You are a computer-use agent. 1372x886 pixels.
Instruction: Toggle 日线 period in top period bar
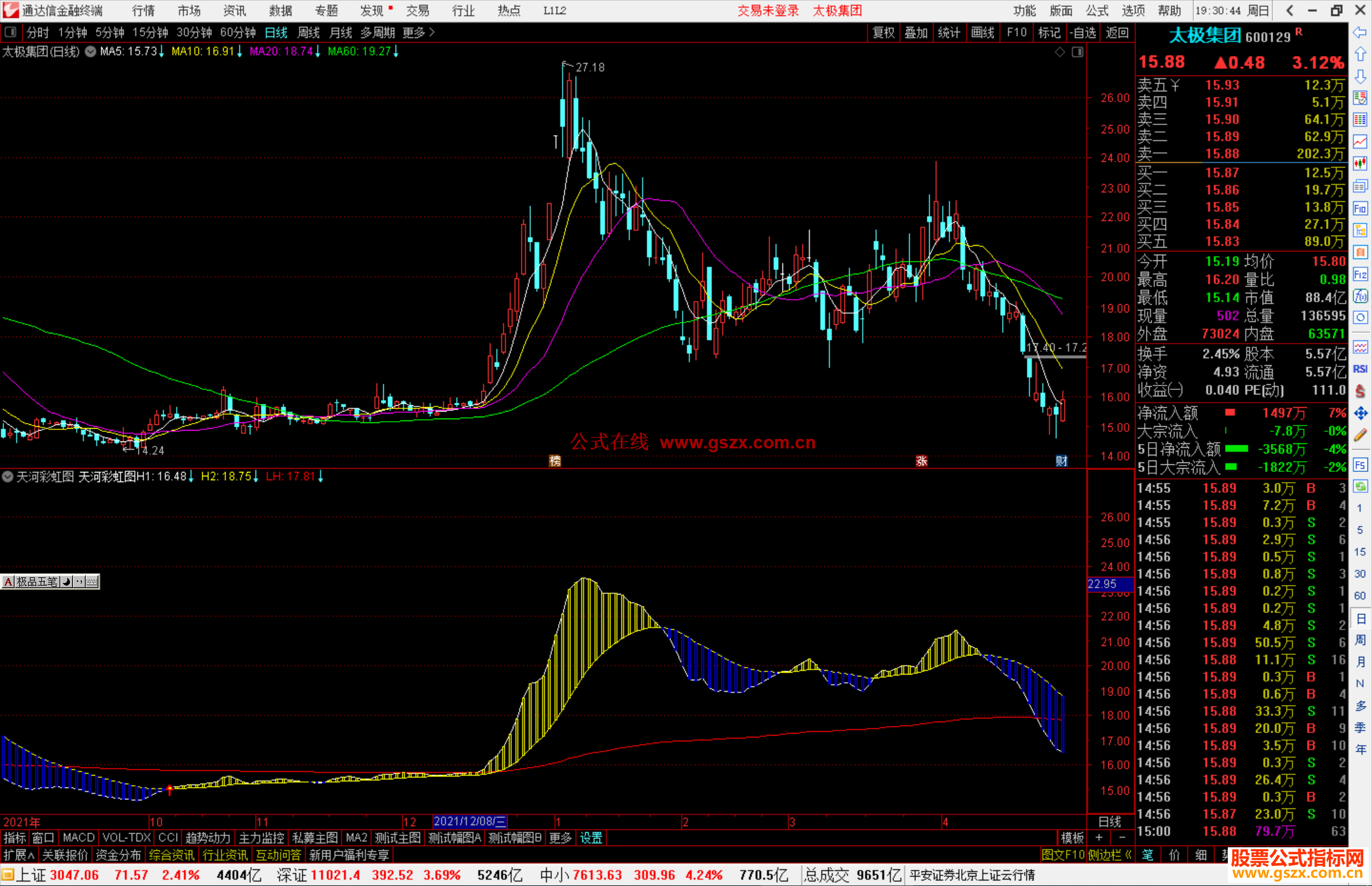276,32
